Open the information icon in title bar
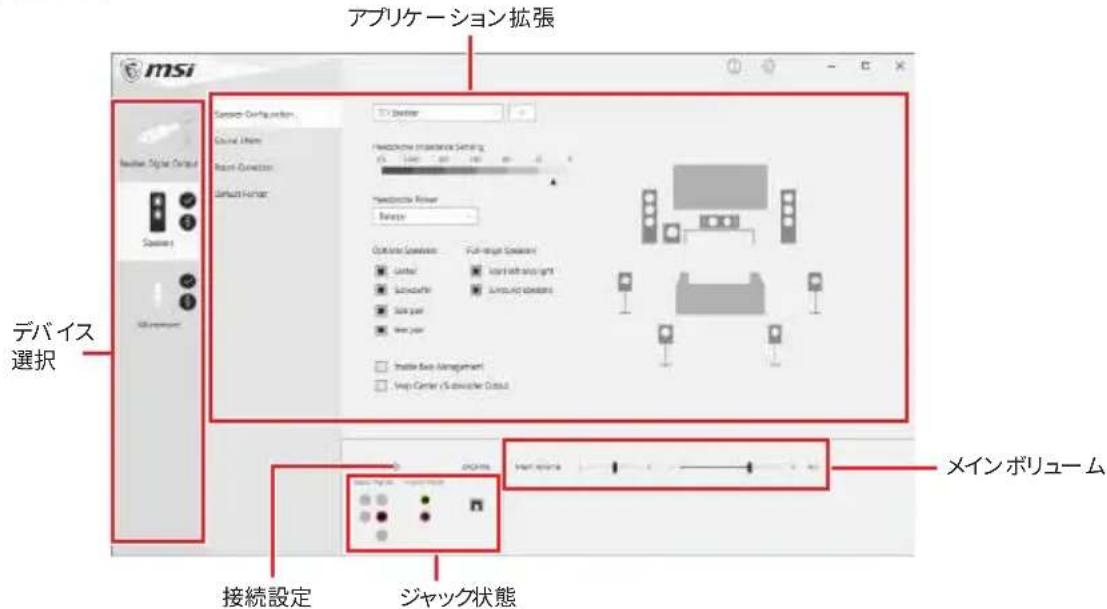 pos(734,66)
